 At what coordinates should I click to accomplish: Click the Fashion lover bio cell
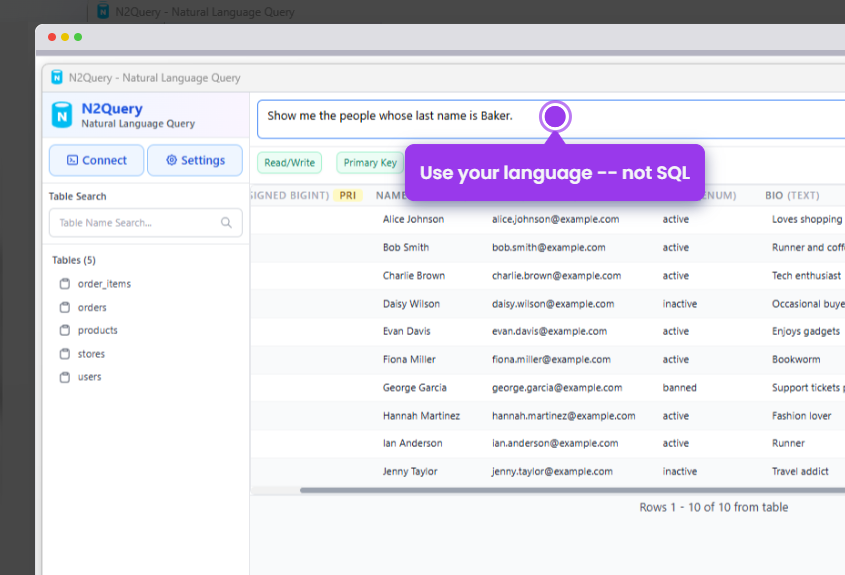pyautogui.click(x=801, y=415)
